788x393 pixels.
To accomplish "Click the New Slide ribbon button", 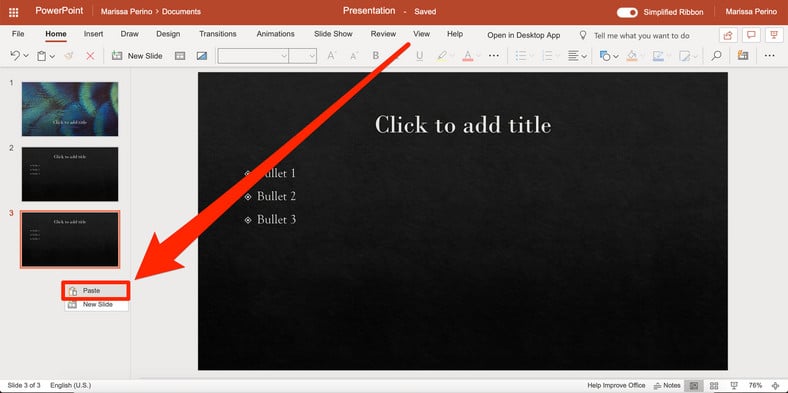I will coord(137,56).
